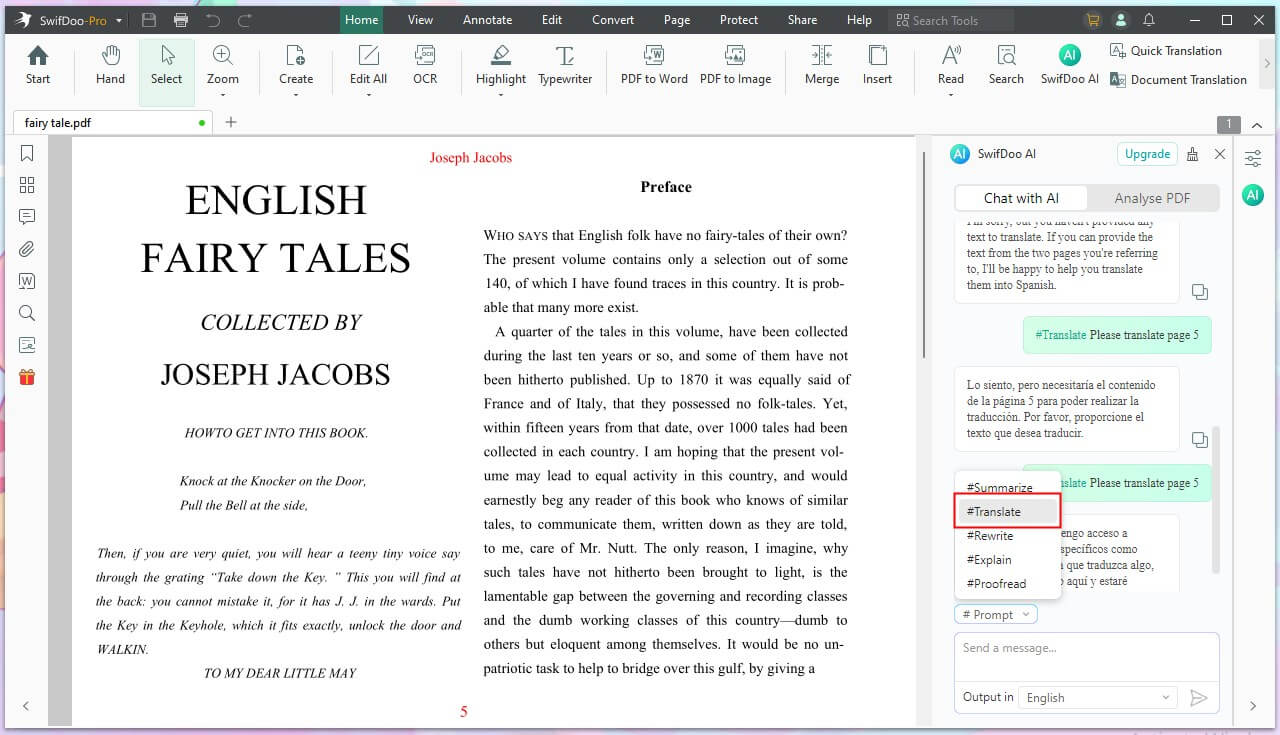Select the Typewriter tool
Image resolution: width=1280 pixels, height=735 pixels.
point(565,66)
